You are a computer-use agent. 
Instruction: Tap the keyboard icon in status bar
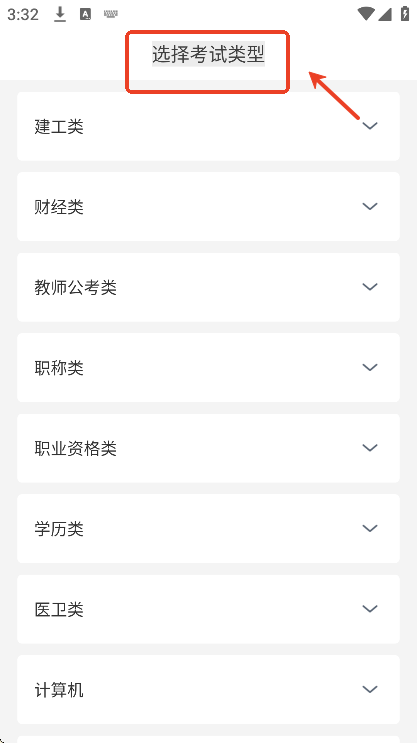point(110,15)
